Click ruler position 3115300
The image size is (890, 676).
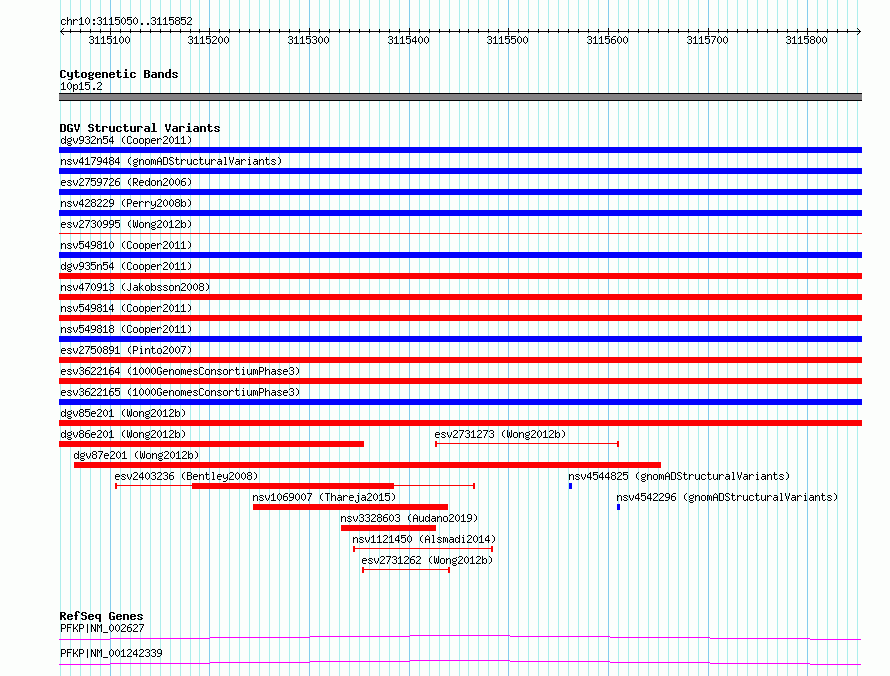click(308, 40)
